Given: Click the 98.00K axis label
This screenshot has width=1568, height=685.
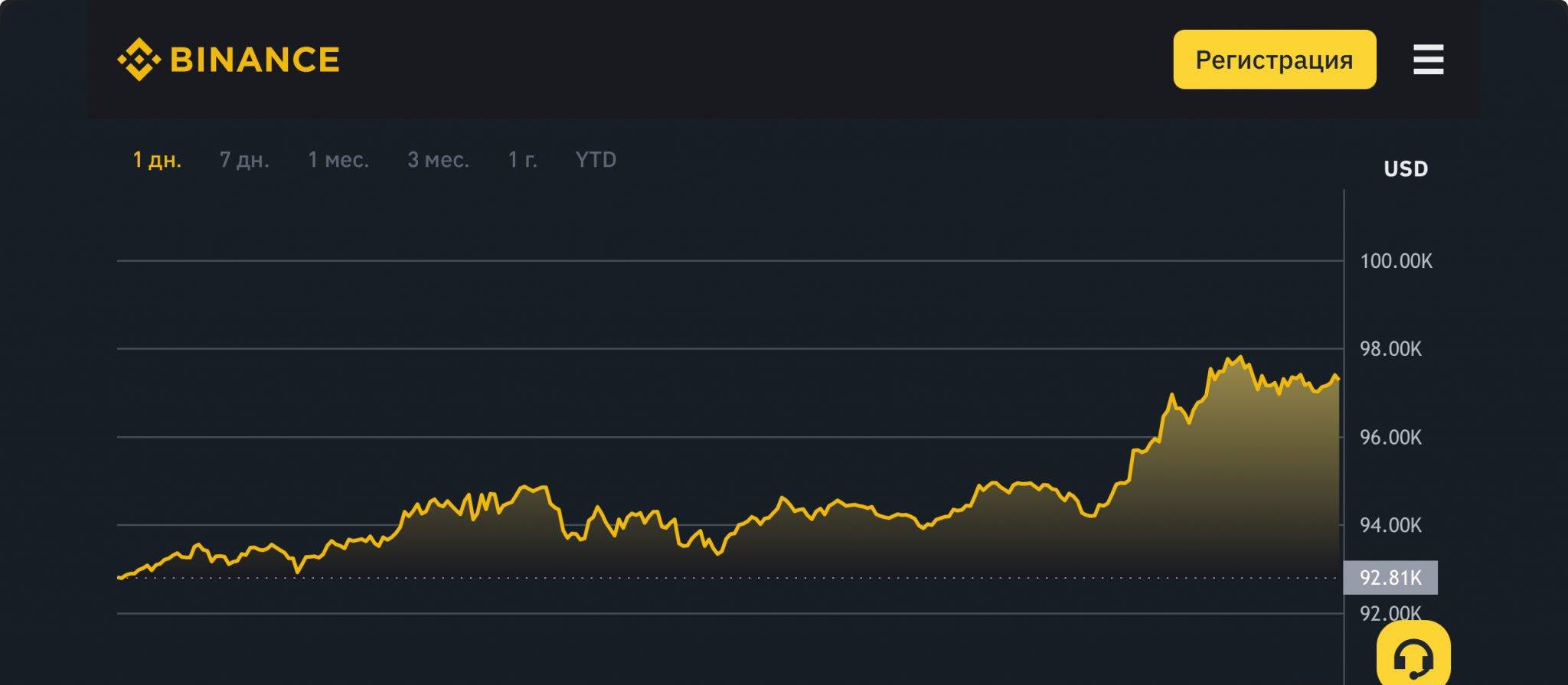Looking at the screenshot, I should [x=1390, y=349].
